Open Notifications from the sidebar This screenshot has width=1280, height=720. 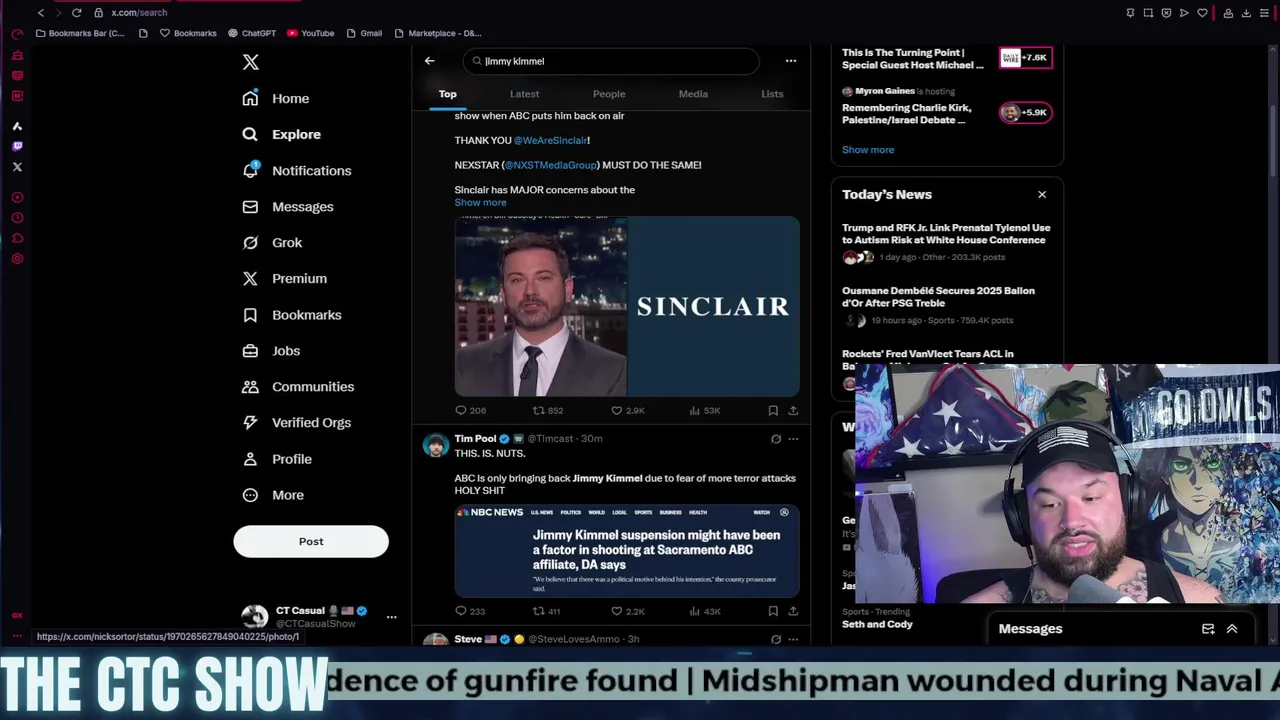[297, 170]
